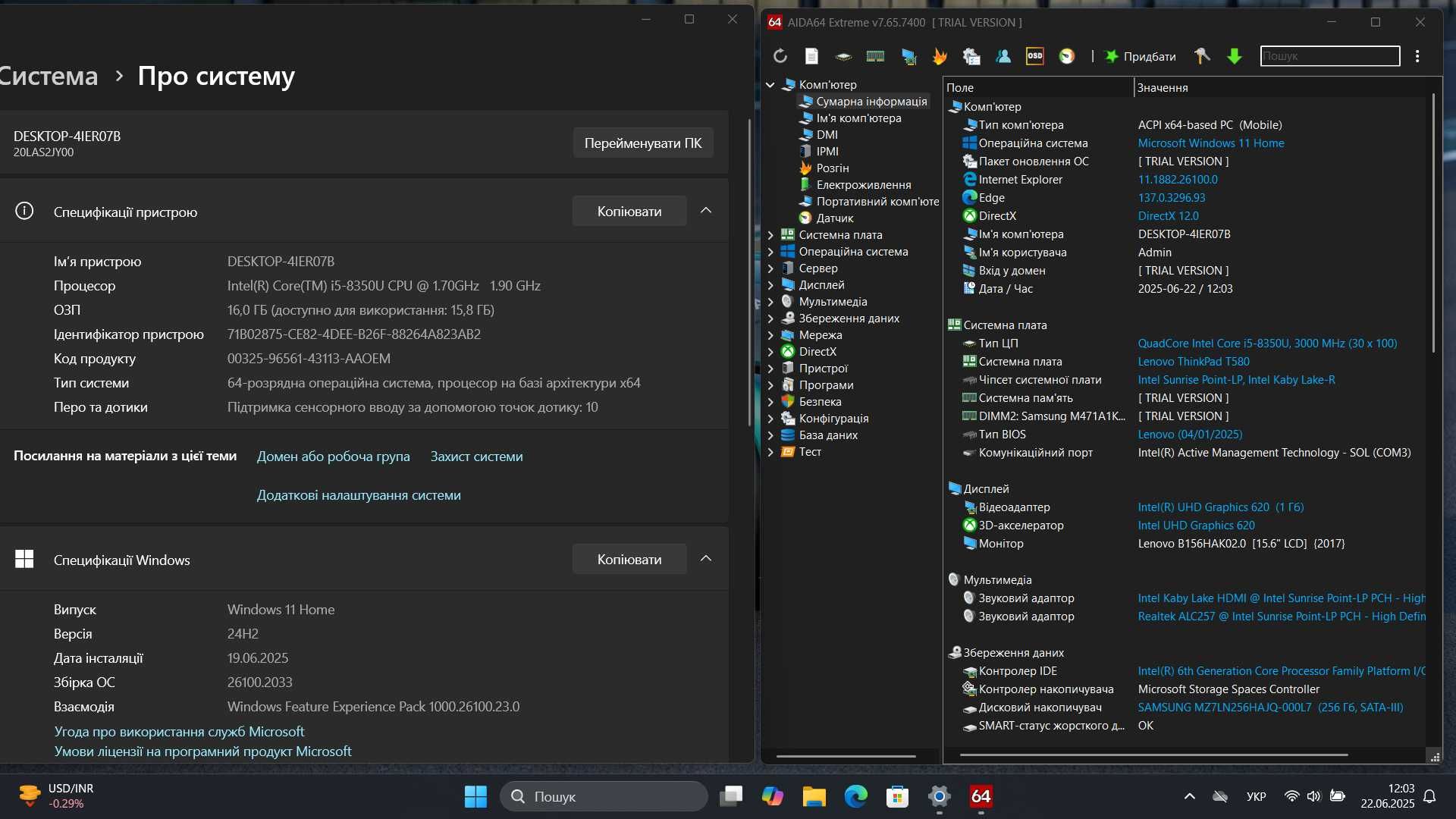Viewport: 1456px width, 819px height.
Task: Expand the Системна плата tree node
Action: point(770,235)
